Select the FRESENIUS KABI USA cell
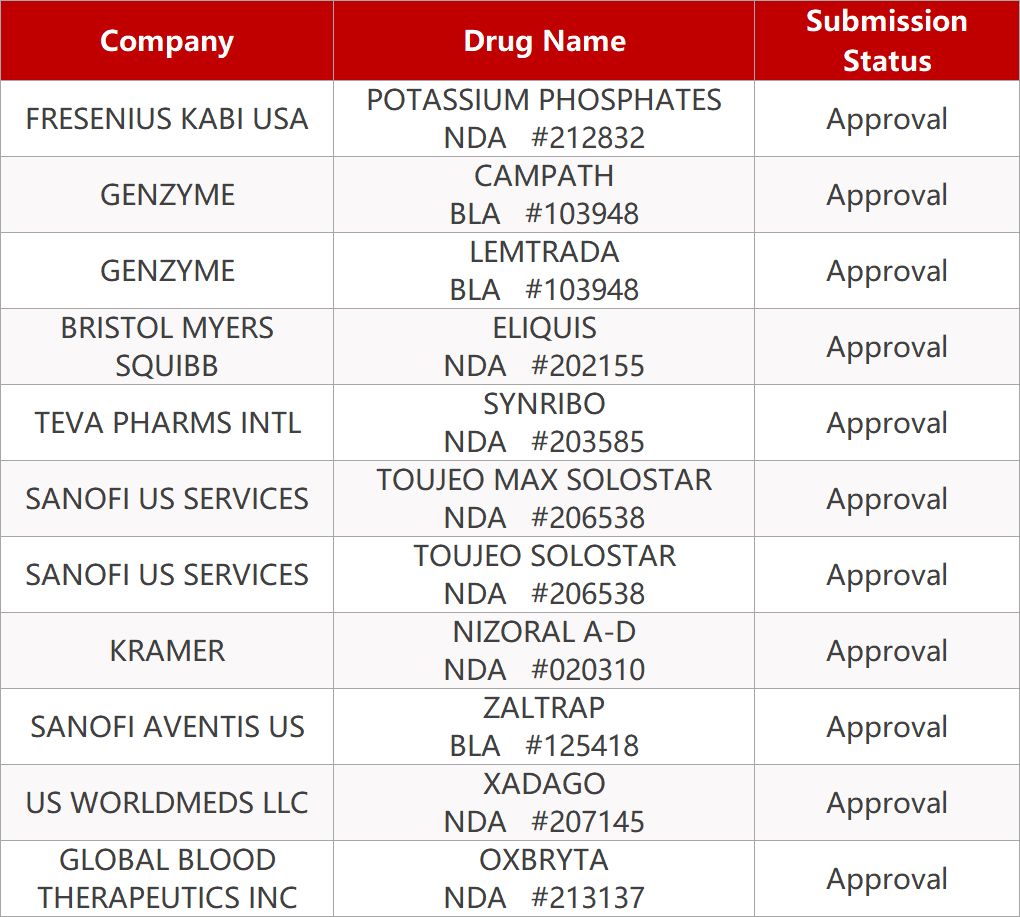 point(167,119)
